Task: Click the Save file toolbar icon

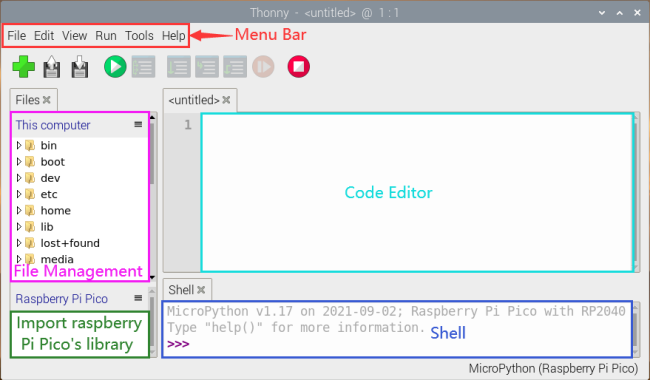Action: pyautogui.click(x=80, y=67)
